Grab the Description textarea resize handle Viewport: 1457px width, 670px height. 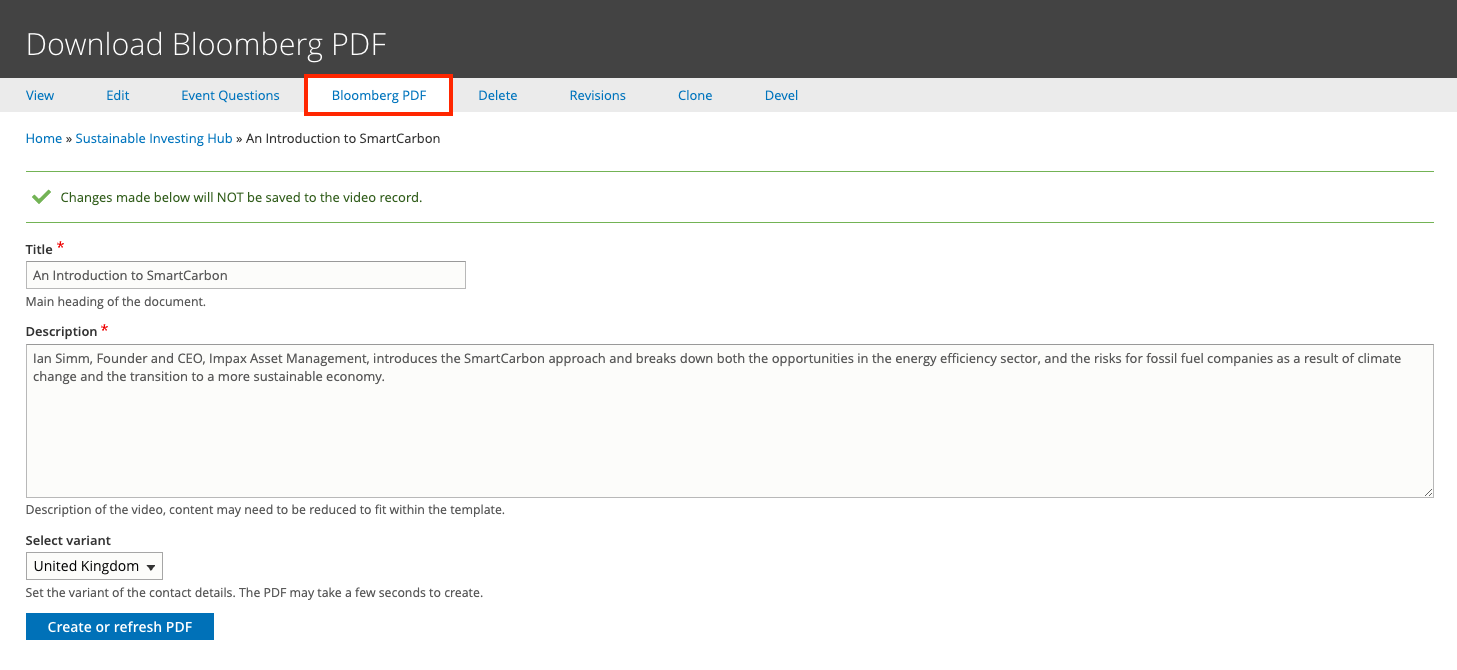pyautogui.click(x=1427, y=491)
